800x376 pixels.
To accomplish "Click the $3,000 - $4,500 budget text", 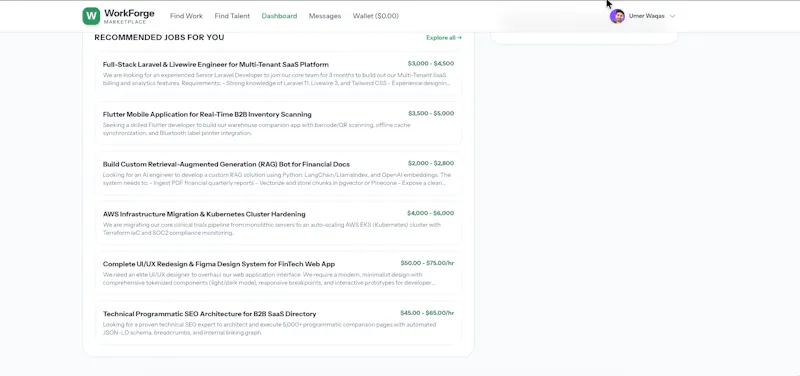I will click(431, 64).
